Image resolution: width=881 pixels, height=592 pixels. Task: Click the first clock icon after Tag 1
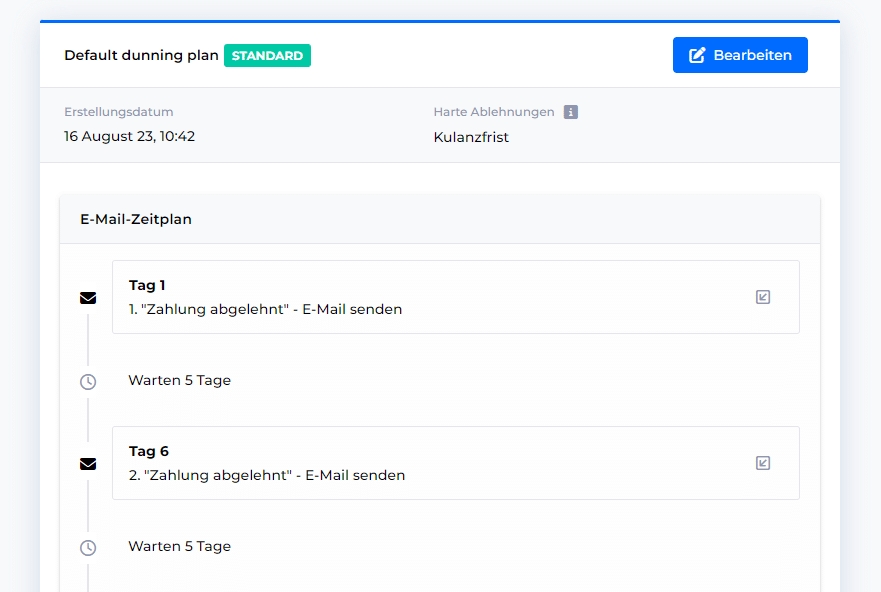88,382
